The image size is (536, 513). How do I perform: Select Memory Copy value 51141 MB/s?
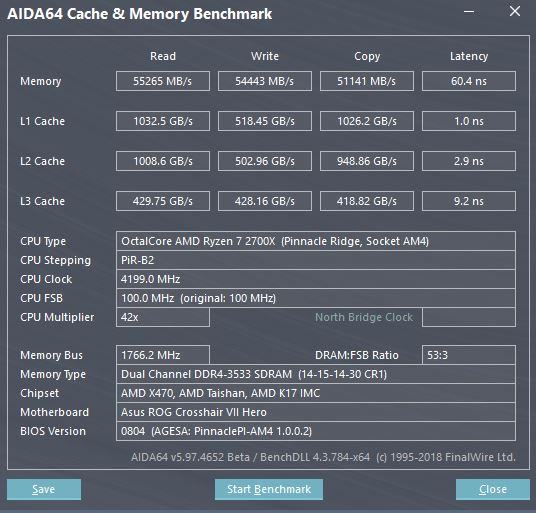367,81
